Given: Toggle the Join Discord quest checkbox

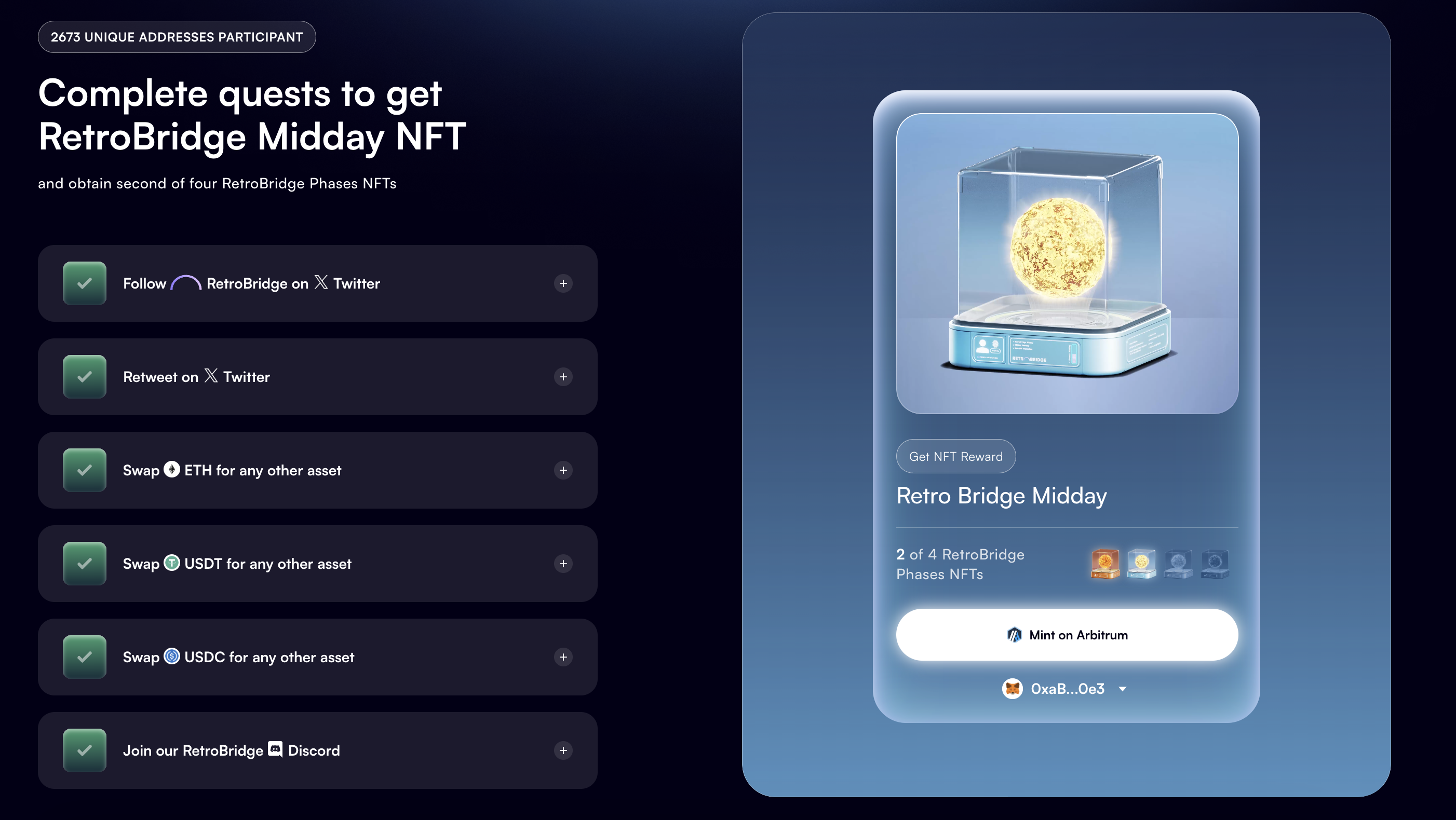Looking at the screenshot, I should (x=85, y=750).
